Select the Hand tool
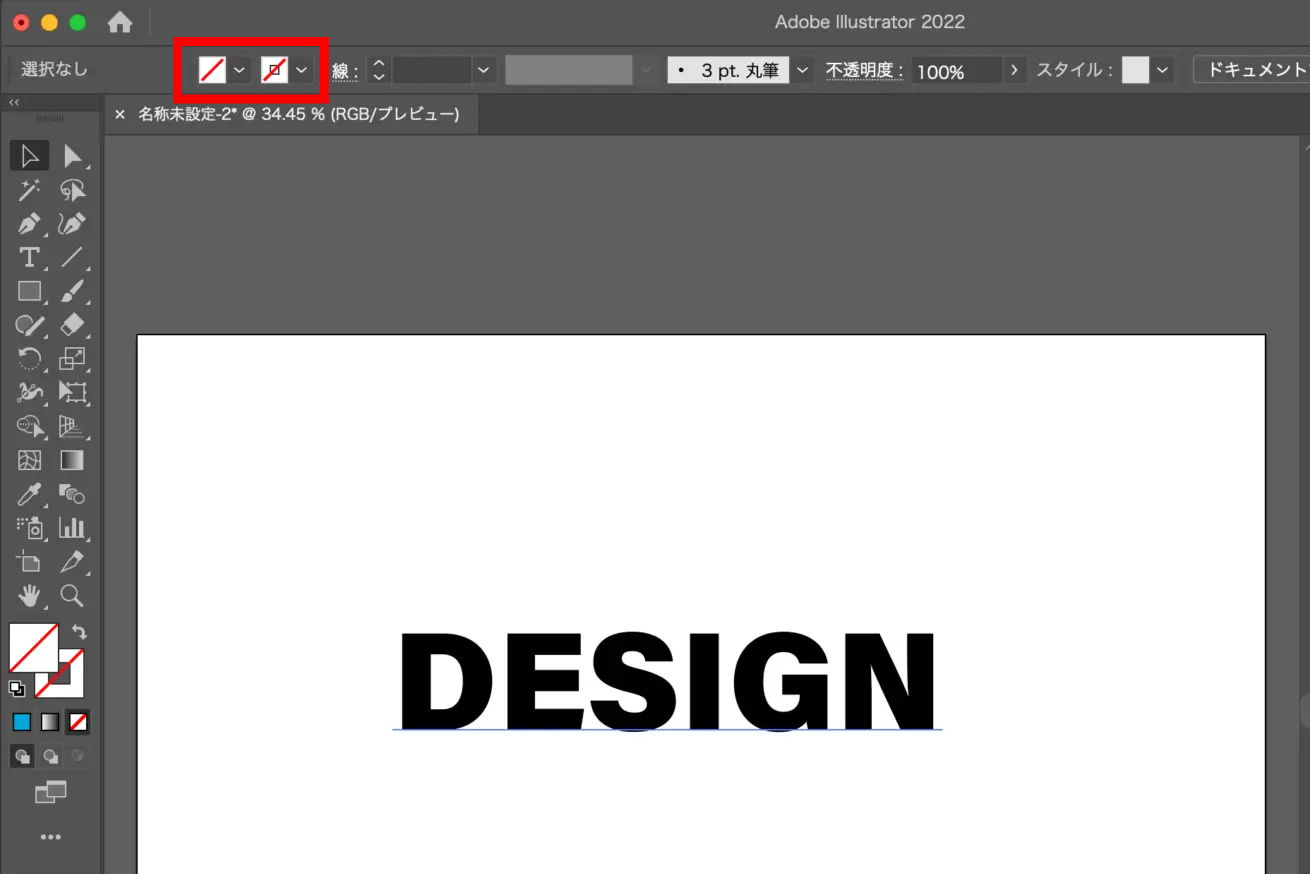This screenshot has height=874, width=1310. [x=30, y=596]
